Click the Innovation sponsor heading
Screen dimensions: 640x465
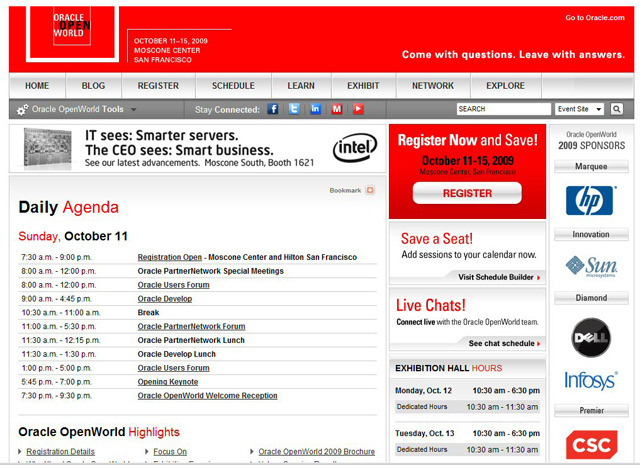click(x=591, y=234)
